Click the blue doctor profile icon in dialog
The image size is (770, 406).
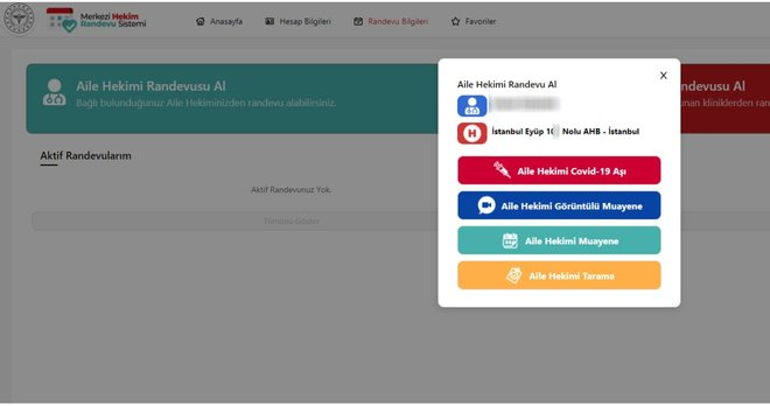tap(472, 105)
